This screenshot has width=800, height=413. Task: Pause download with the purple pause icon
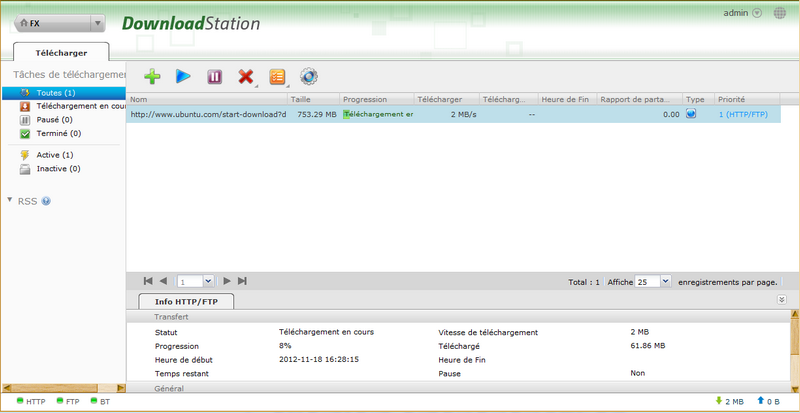pyautogui.click(x=214, y=77)
